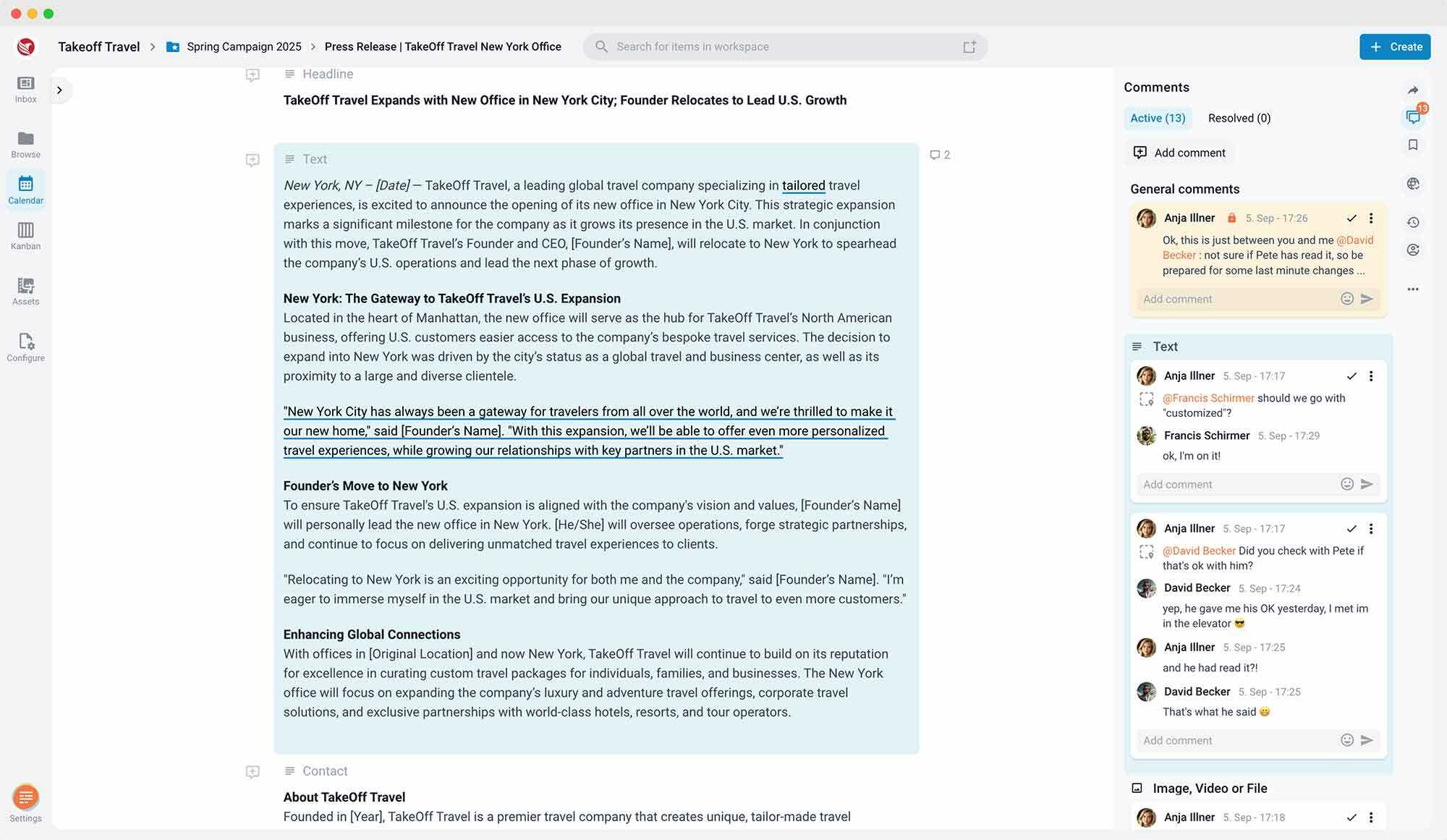Click the Create button
The image size is (1447, 840).
tap(1395, 46)
